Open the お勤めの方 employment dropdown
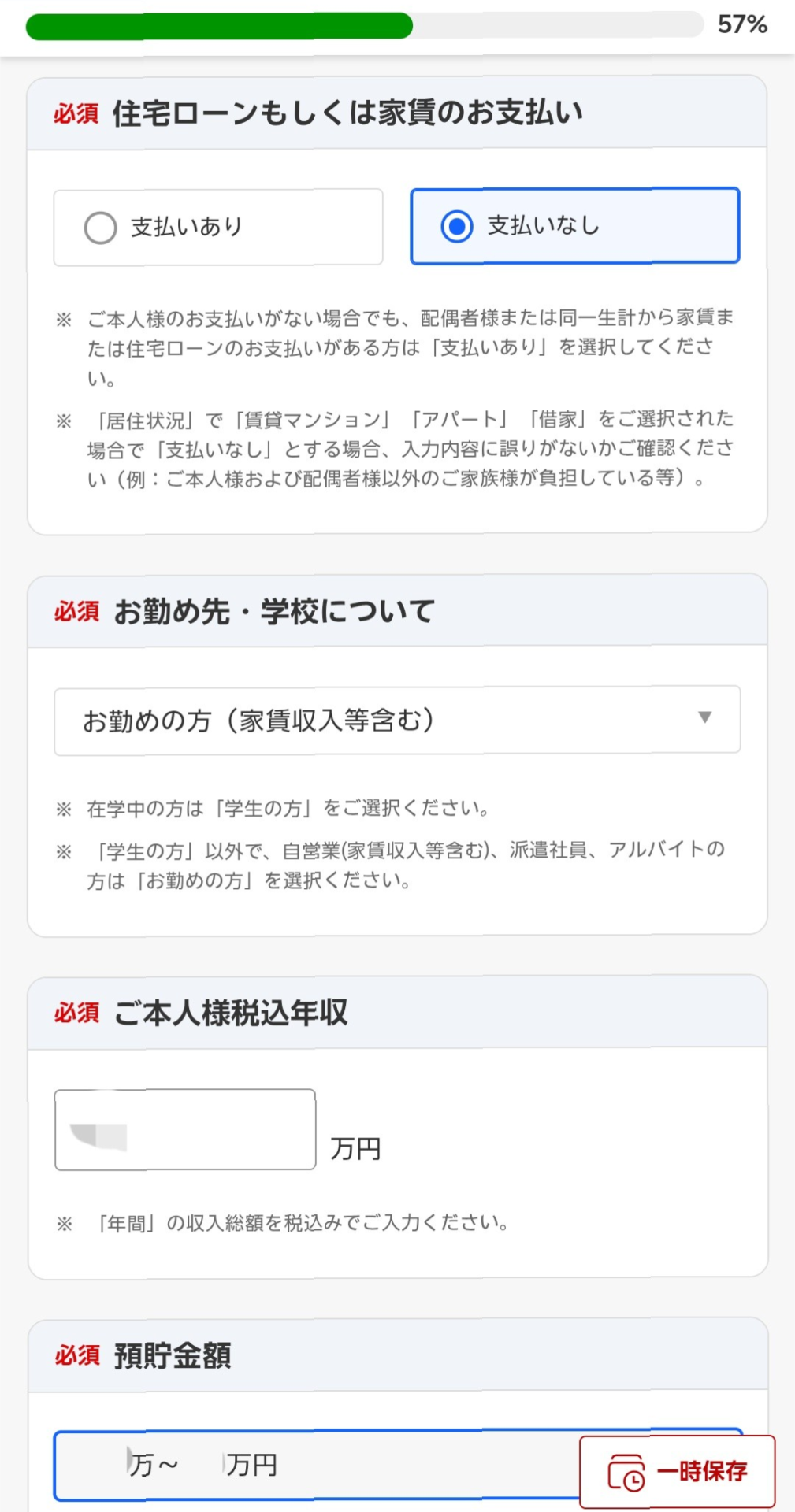 pos(396,721)
